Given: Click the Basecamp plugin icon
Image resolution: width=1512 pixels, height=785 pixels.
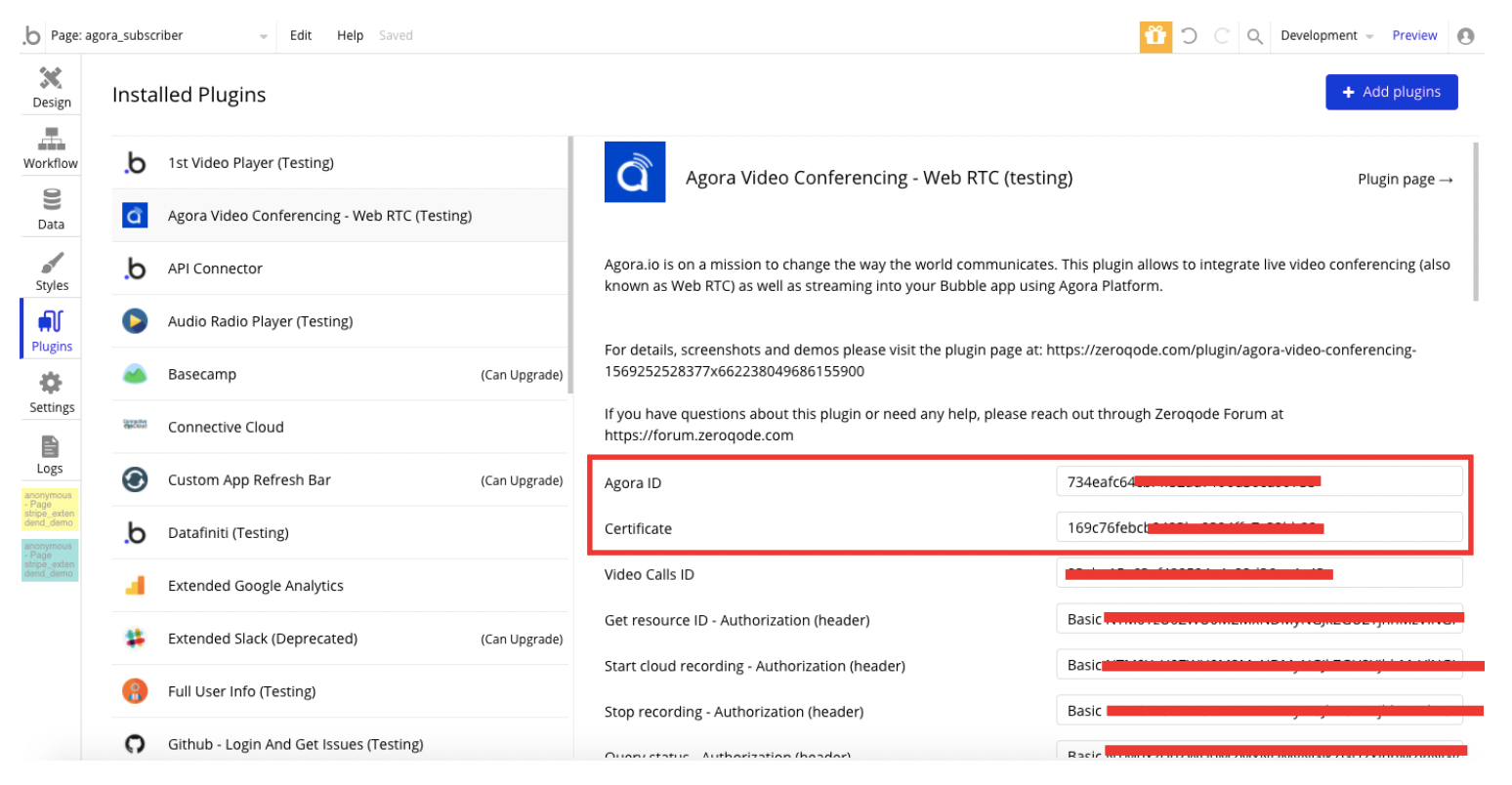Looking at the screenshot, I should (135, 374).
